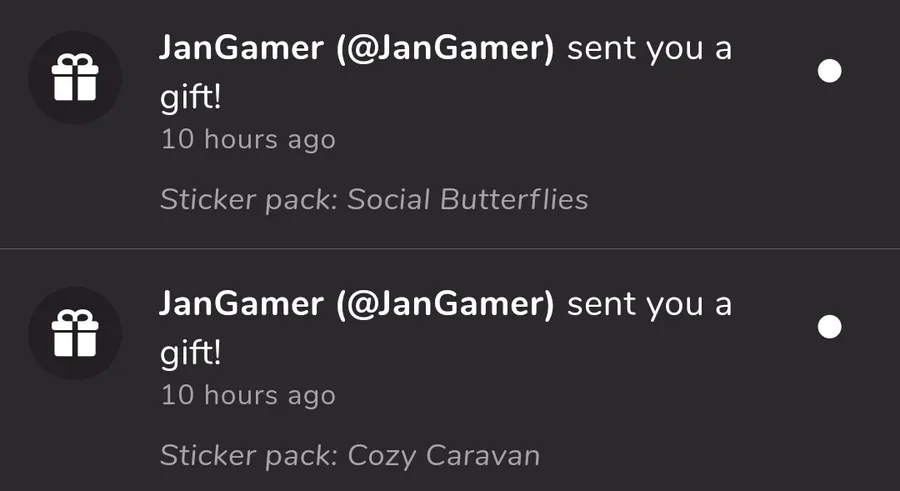
Task: Select the "Social Butterflies" pack name
Action: pos(467,199)
